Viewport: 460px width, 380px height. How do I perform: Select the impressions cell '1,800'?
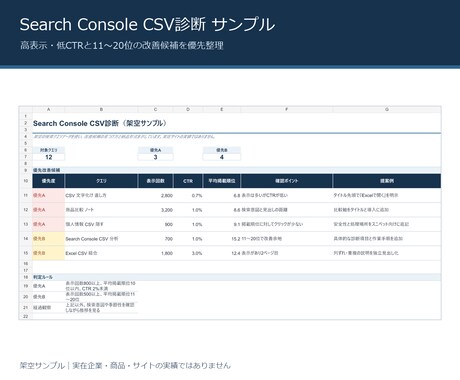(x=156, y=253)
